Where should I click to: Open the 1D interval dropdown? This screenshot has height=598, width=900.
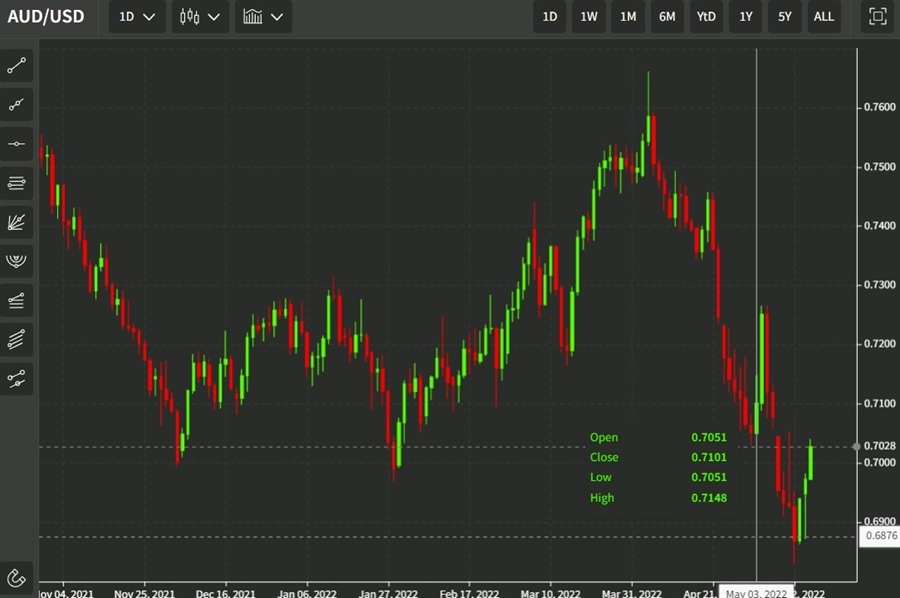[137, 17]
